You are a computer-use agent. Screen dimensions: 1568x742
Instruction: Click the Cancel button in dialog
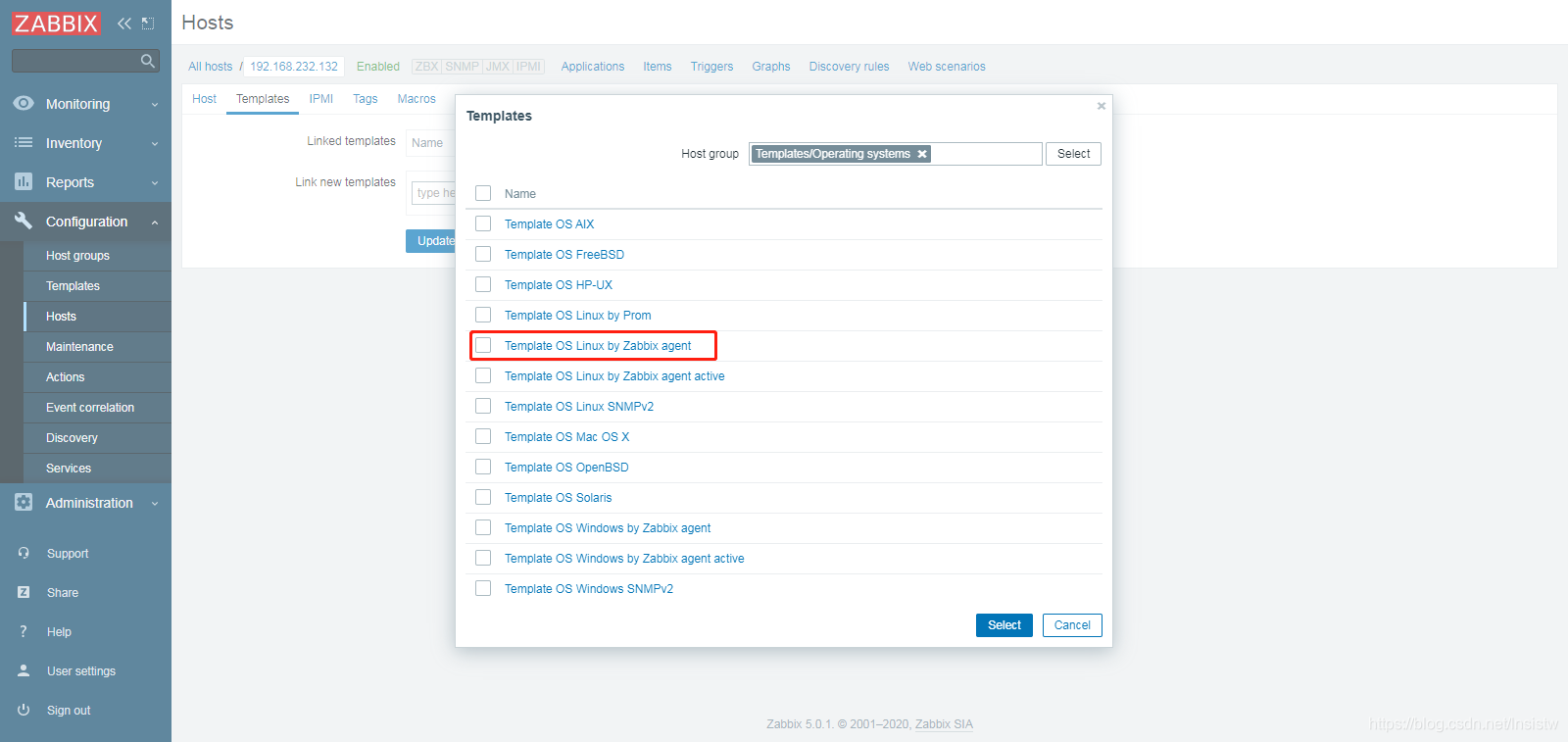coord(1072,625)
